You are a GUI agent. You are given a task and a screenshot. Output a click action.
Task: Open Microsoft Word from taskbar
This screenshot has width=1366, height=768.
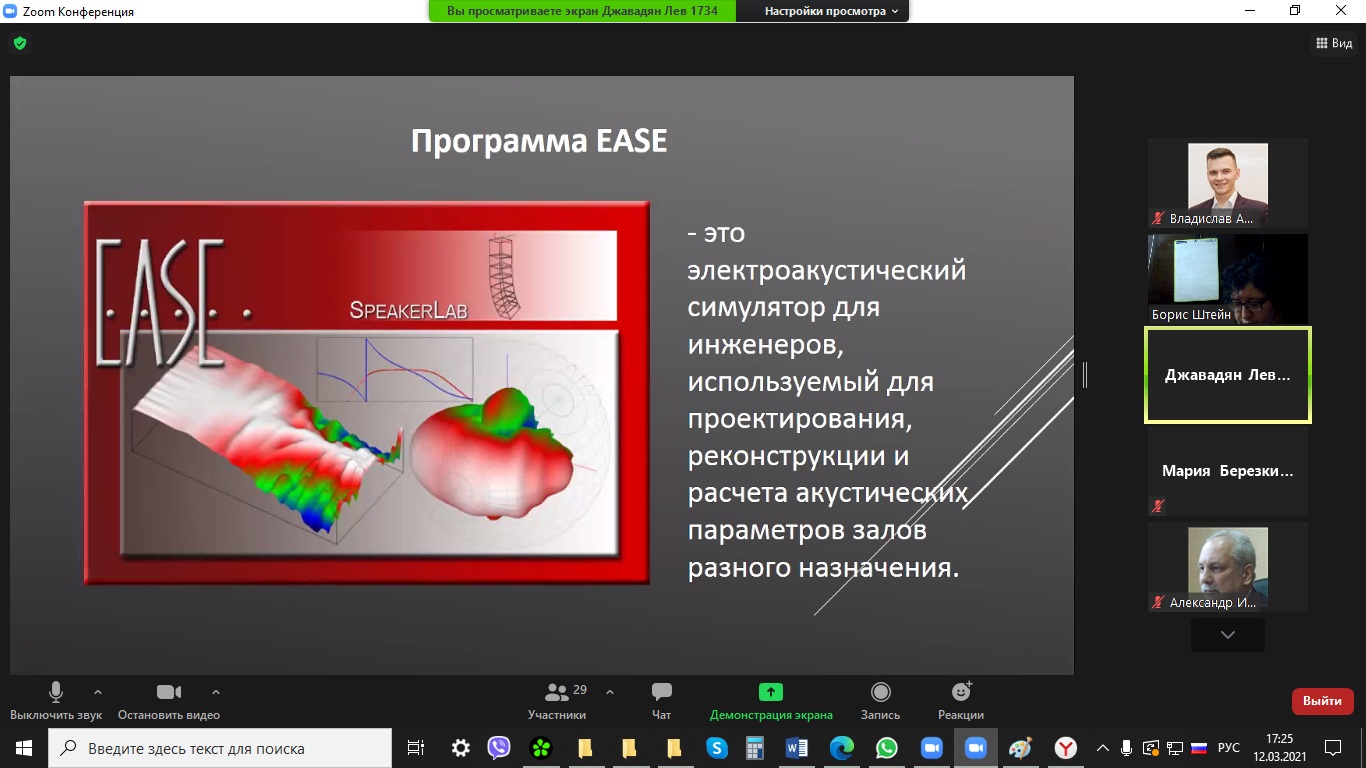coord(797,748)
